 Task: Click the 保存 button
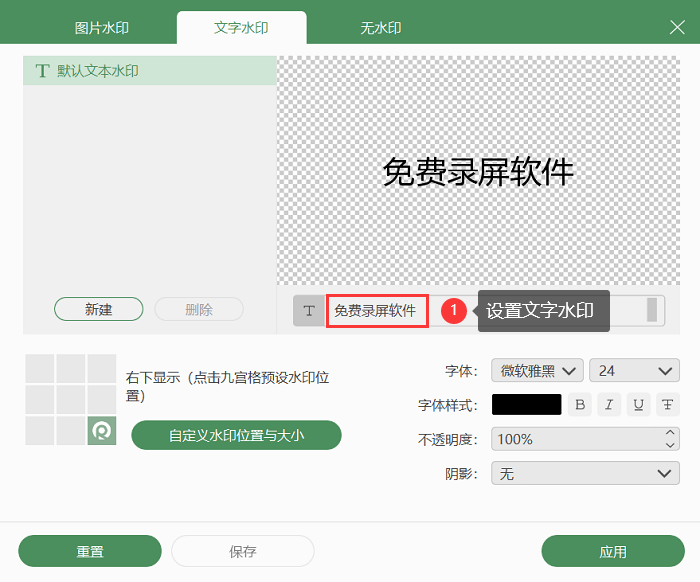[243, 551]
